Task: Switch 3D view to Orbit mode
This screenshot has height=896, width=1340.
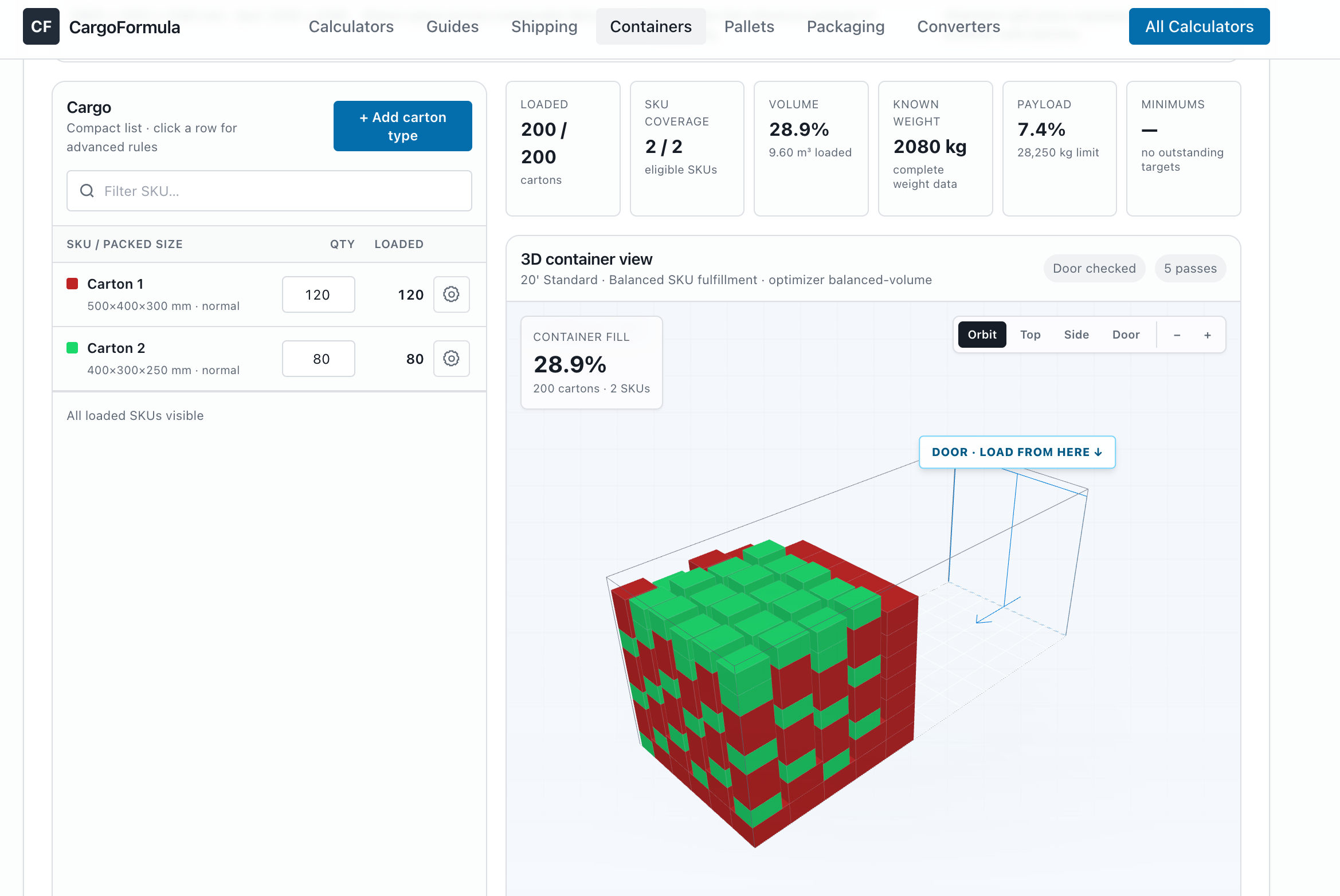Action: click(x=982, y=335)
